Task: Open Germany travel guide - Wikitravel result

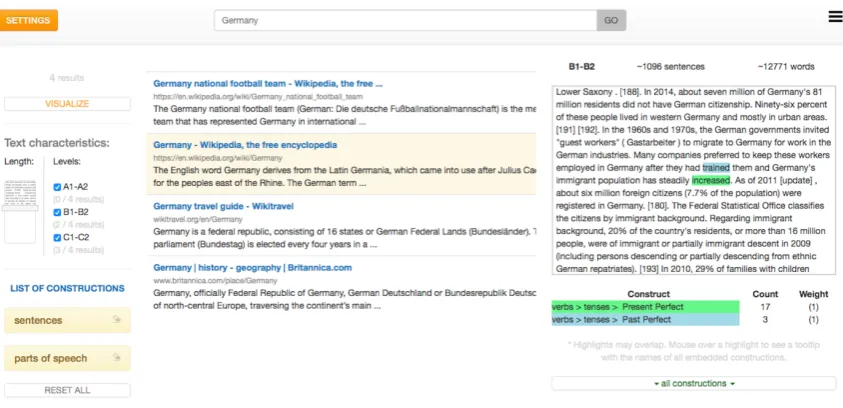Action: (x=223, y=206)
